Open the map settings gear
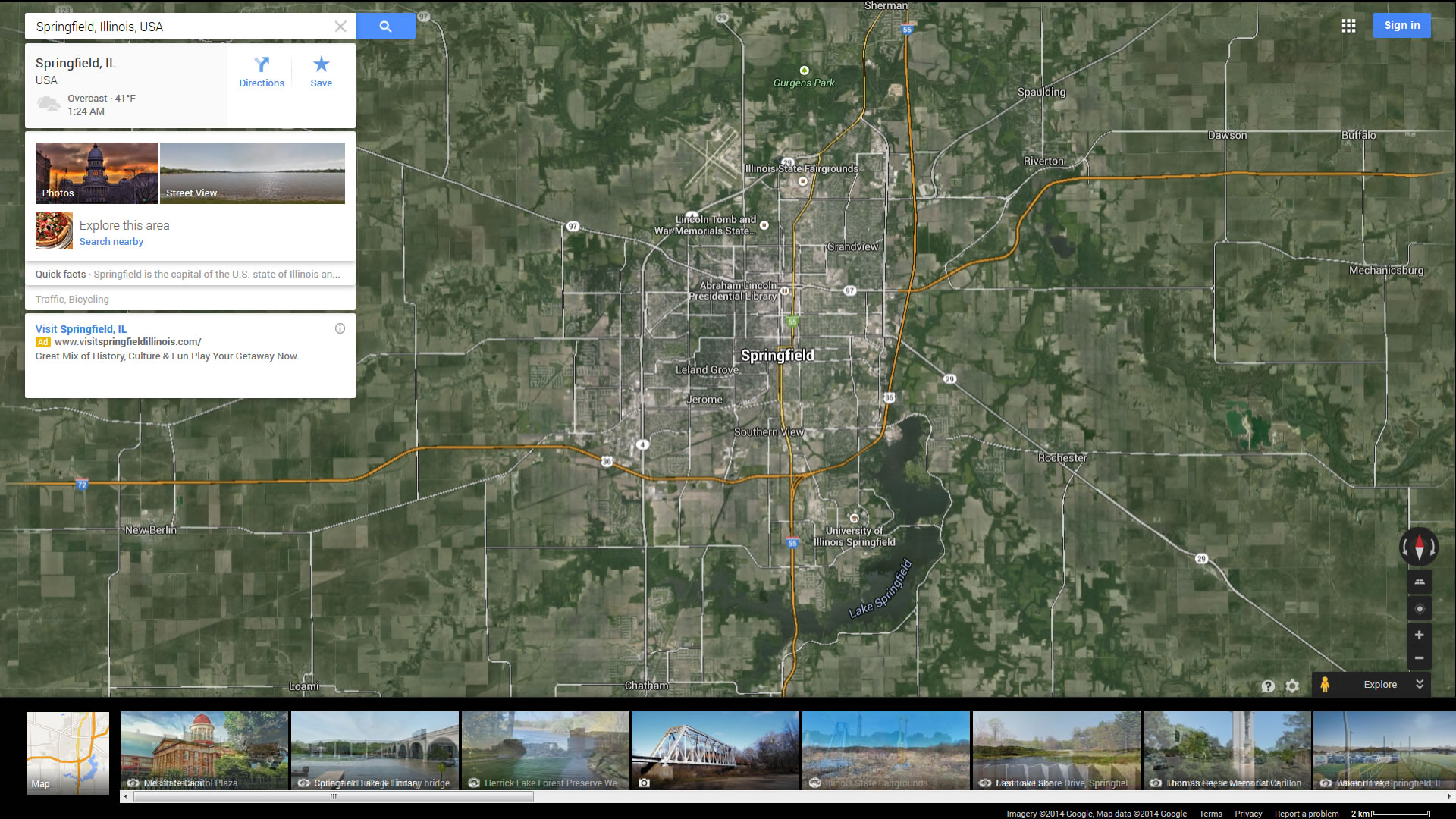This screenshot has height=819, width=1456. (1292, 686)
